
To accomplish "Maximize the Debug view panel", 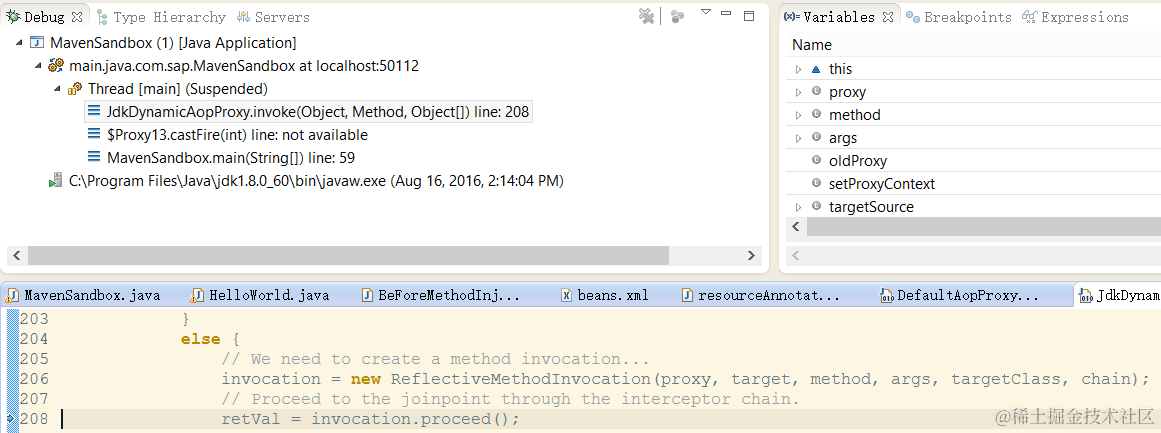I will (x=749, y=16).
